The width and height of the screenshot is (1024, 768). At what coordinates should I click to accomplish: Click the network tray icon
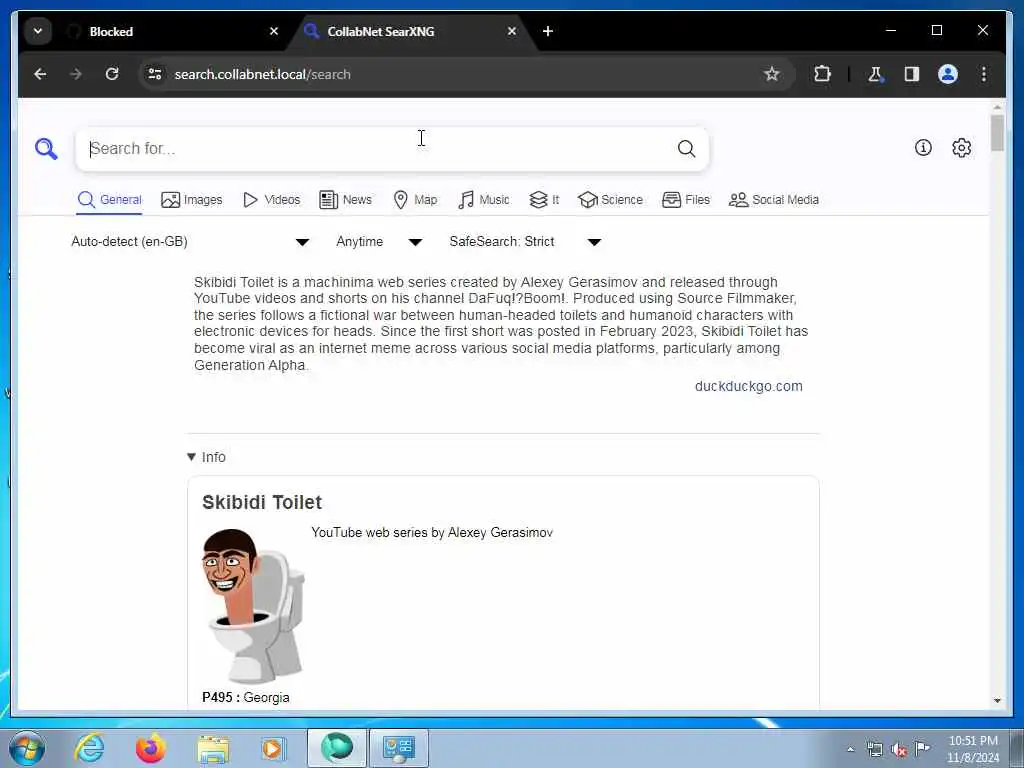[x=874, y=750]
